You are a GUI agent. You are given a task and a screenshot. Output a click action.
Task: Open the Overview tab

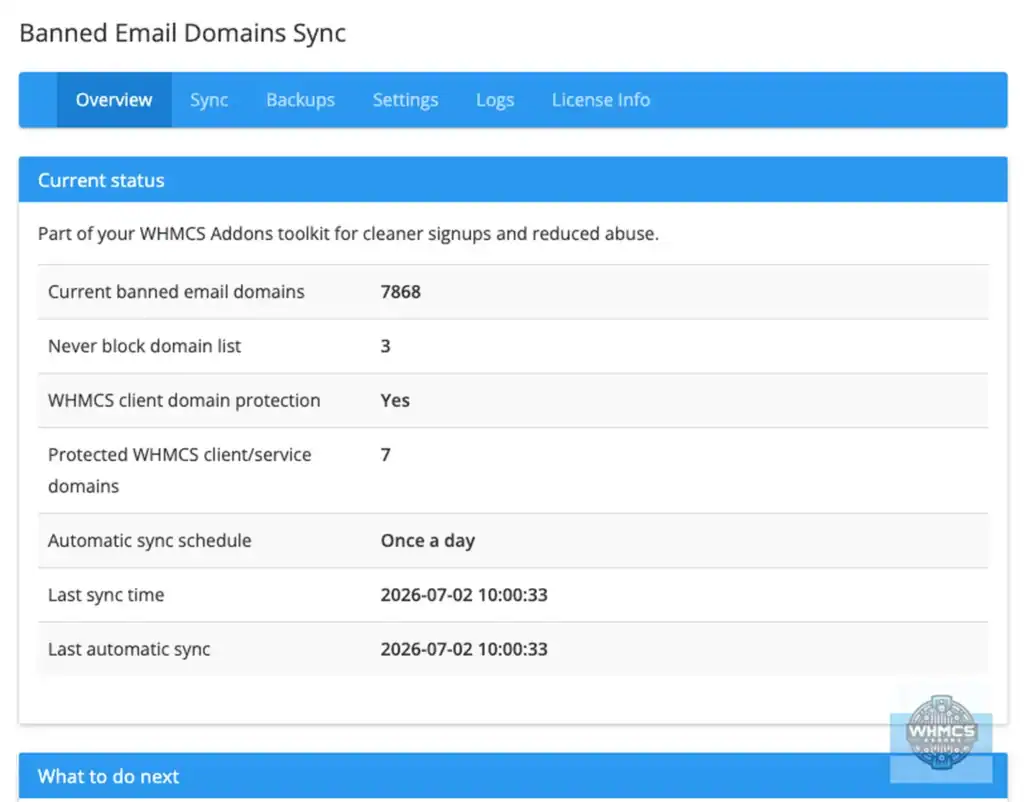[x=114, y=100]
